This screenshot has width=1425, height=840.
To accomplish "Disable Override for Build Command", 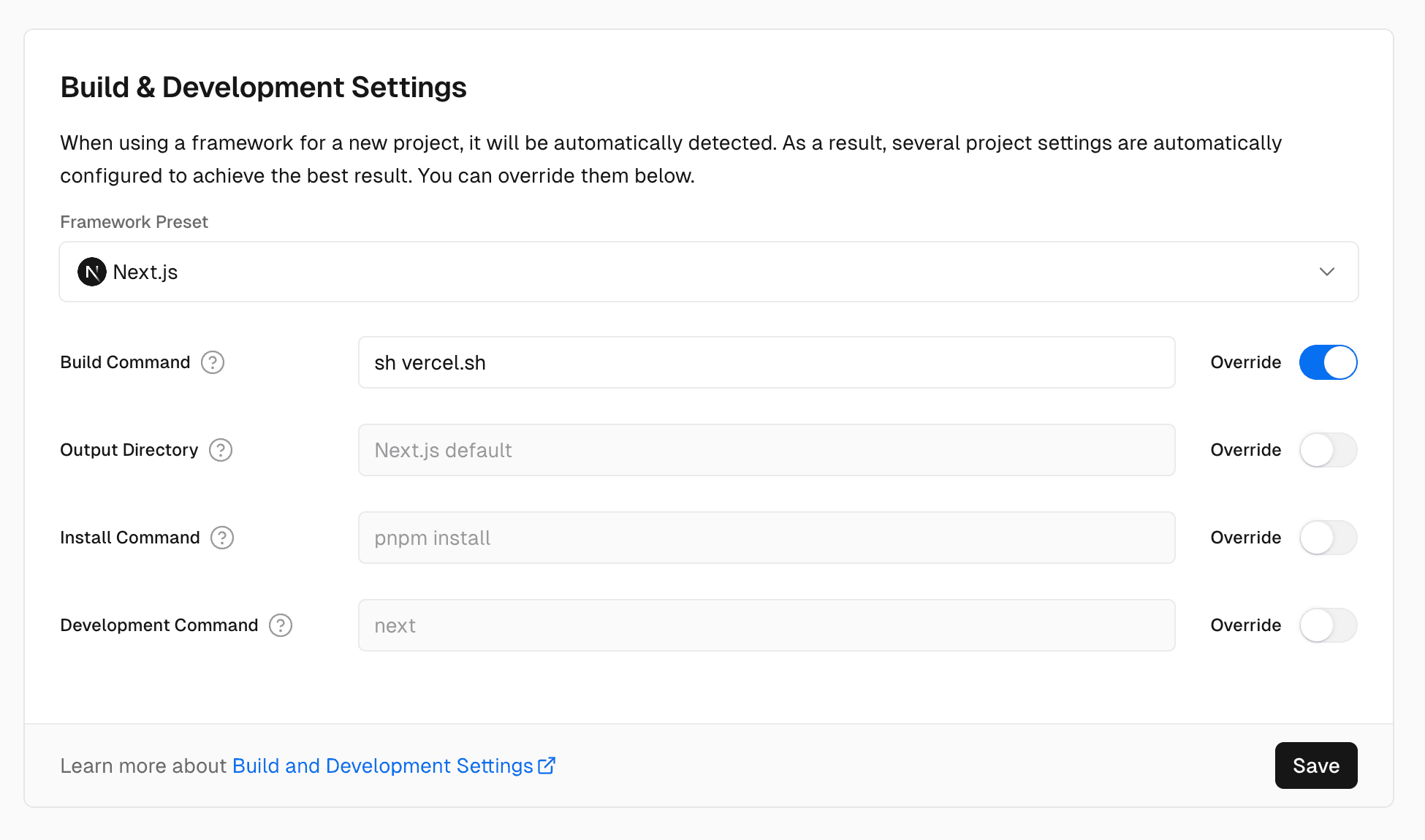I will coord(1328,362).
